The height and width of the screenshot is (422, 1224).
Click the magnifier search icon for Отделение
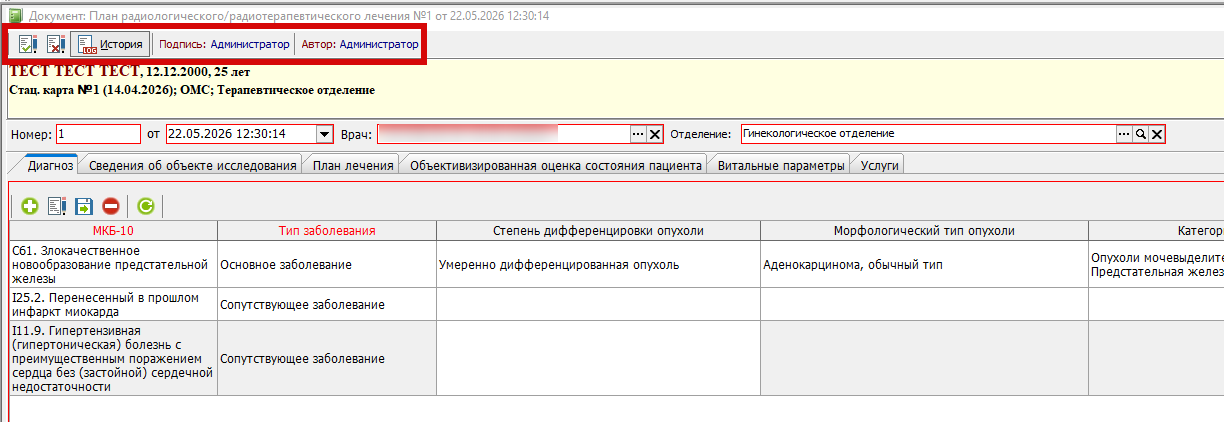tap(1140, 134)
